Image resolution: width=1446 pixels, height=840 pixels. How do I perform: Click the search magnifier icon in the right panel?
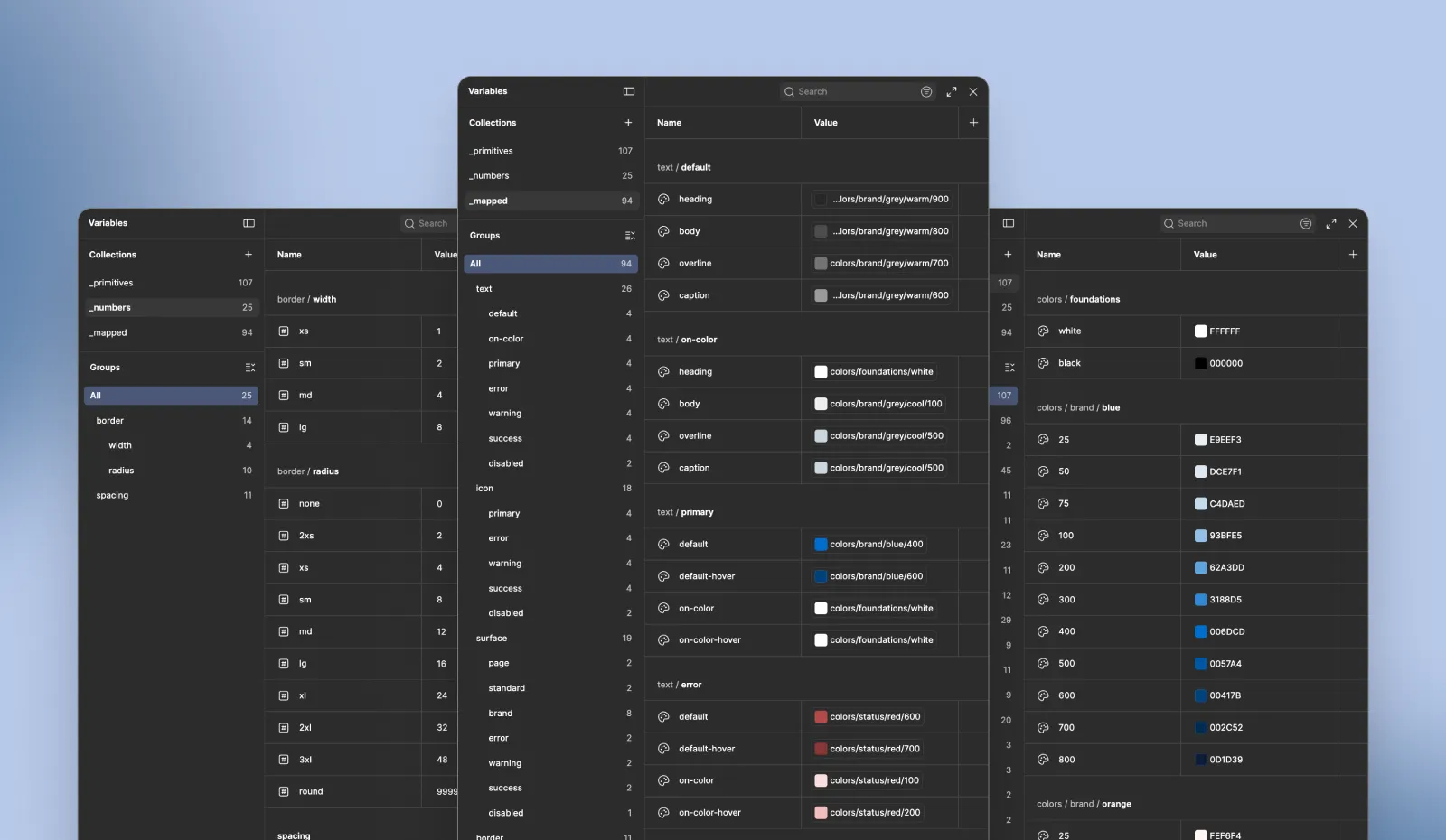click(x=1168, y=223)
